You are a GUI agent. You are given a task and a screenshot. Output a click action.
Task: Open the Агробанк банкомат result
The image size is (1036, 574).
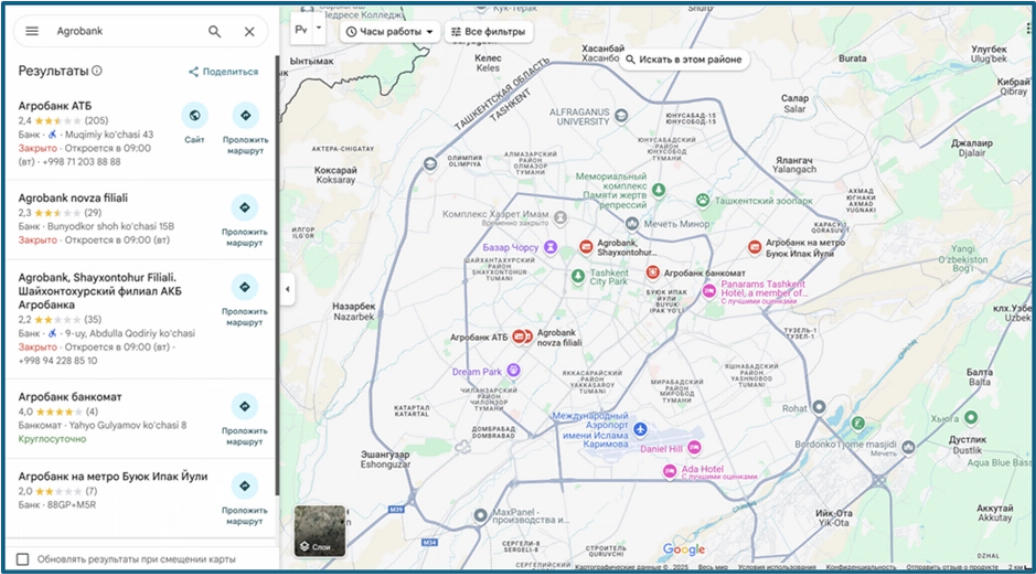pyautogui.click(x=70, y=397)
